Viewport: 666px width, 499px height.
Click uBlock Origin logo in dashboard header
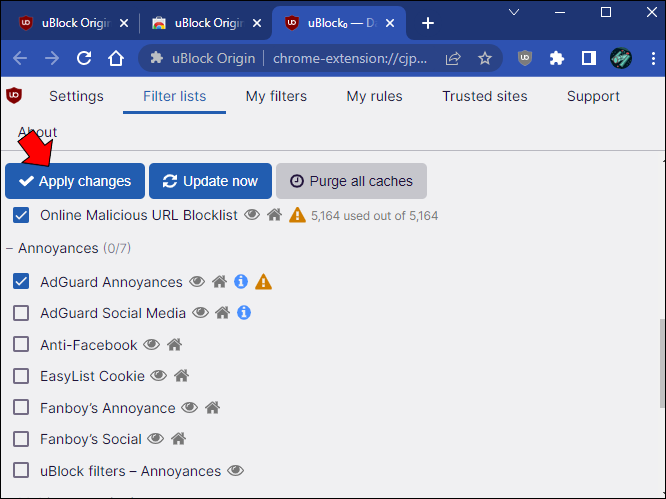pyautogui.click(x=14, y=95)
